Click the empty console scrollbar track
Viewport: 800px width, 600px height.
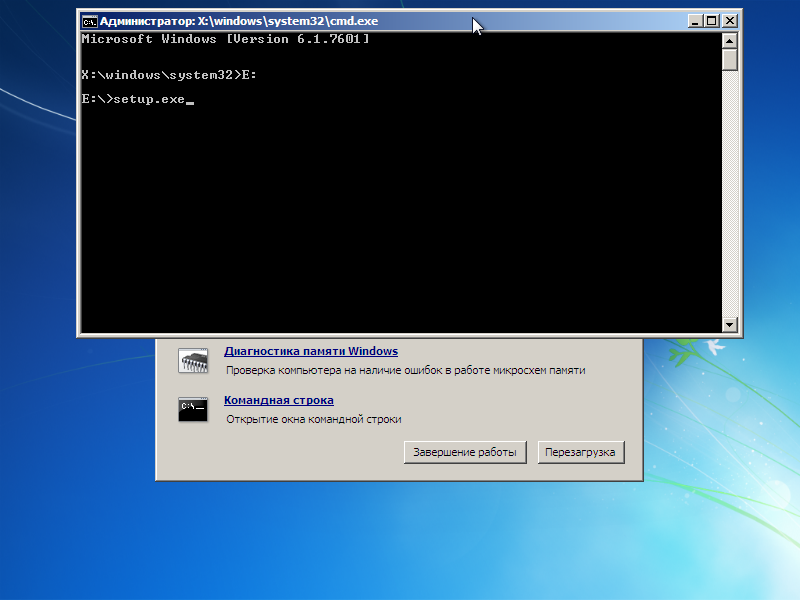point(729,200)
